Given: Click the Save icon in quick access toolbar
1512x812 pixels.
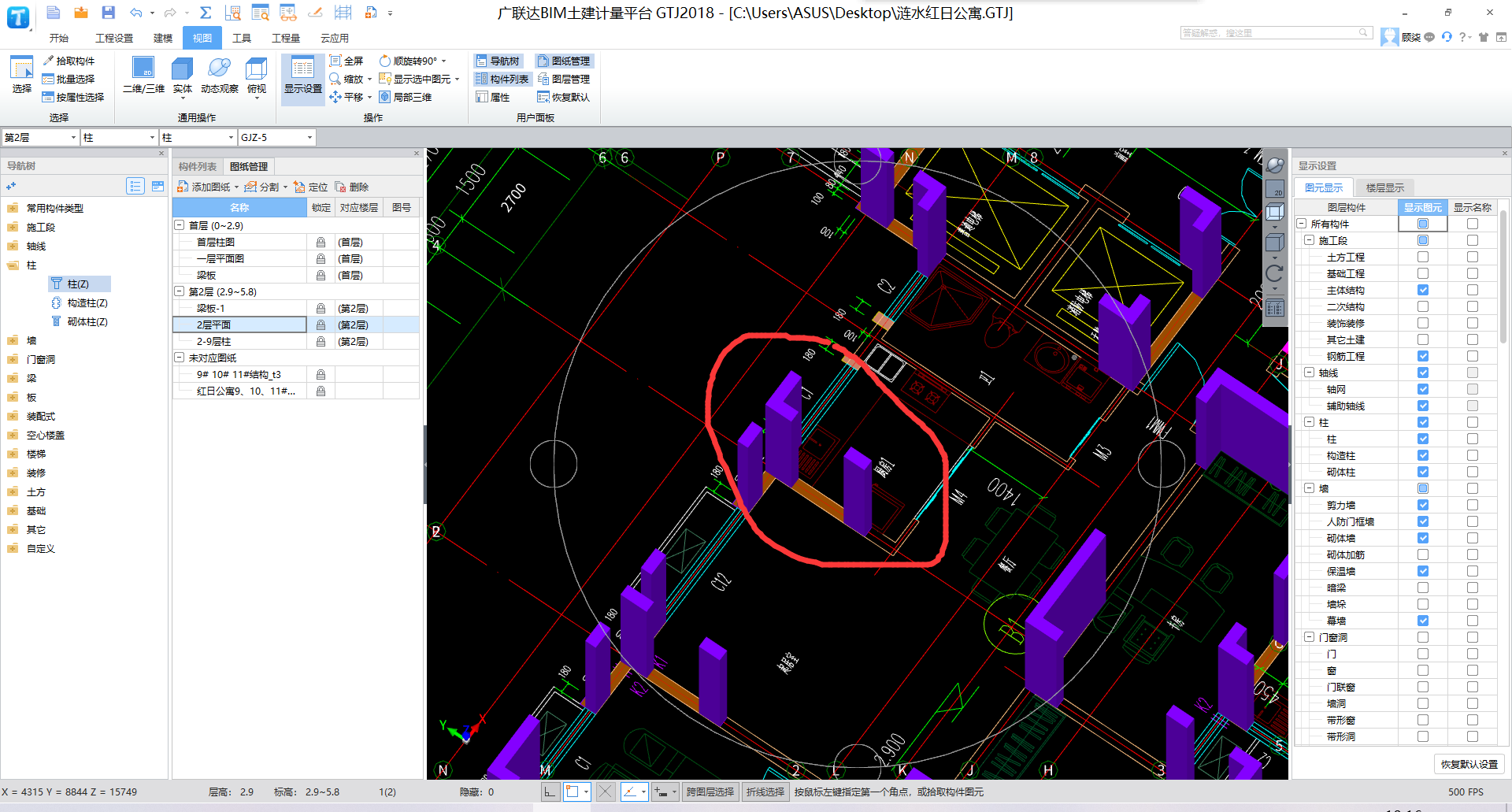Looking at the screenshot, I should (x=109, y=13).
